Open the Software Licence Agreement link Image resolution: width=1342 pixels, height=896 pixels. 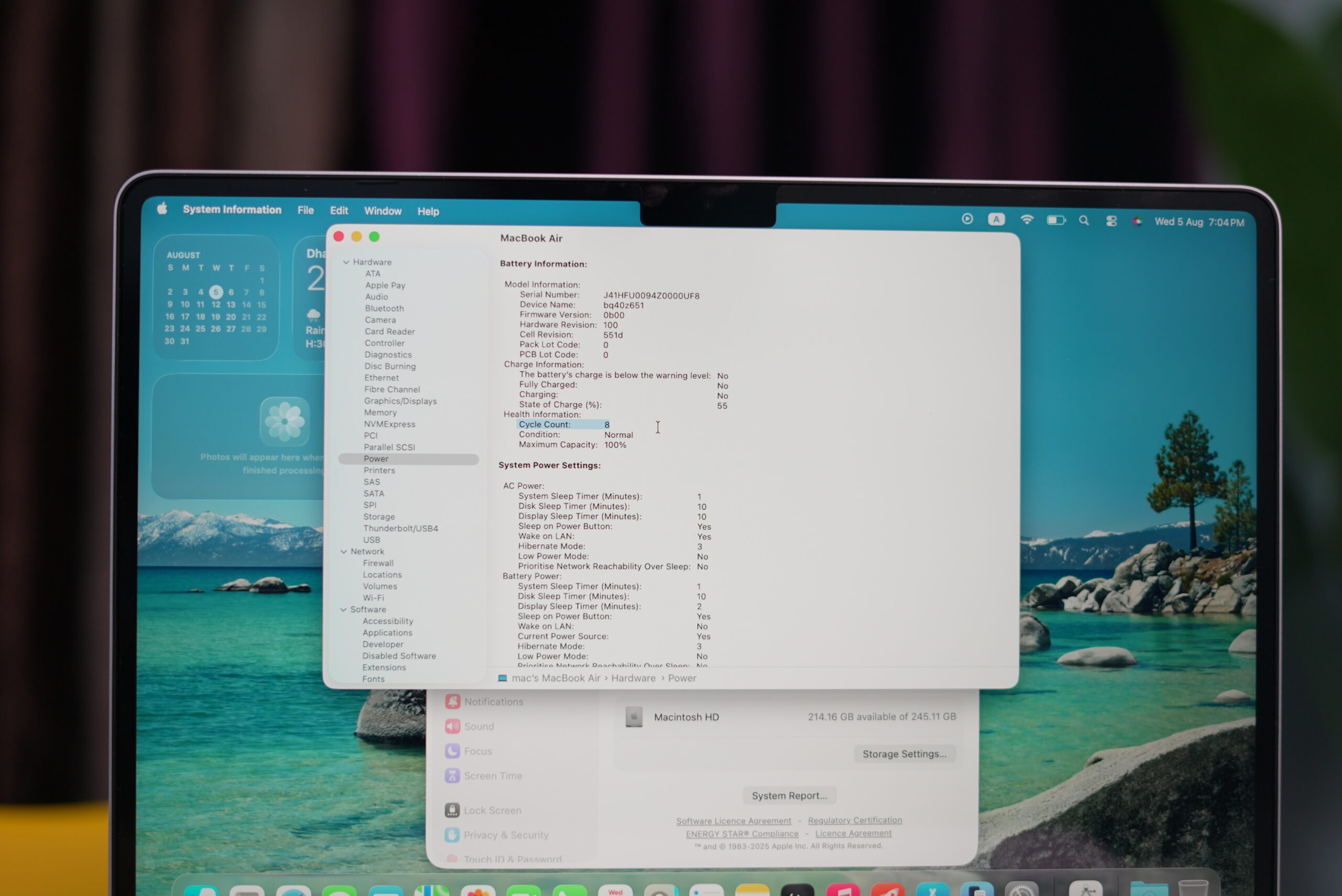pos(734,821)
